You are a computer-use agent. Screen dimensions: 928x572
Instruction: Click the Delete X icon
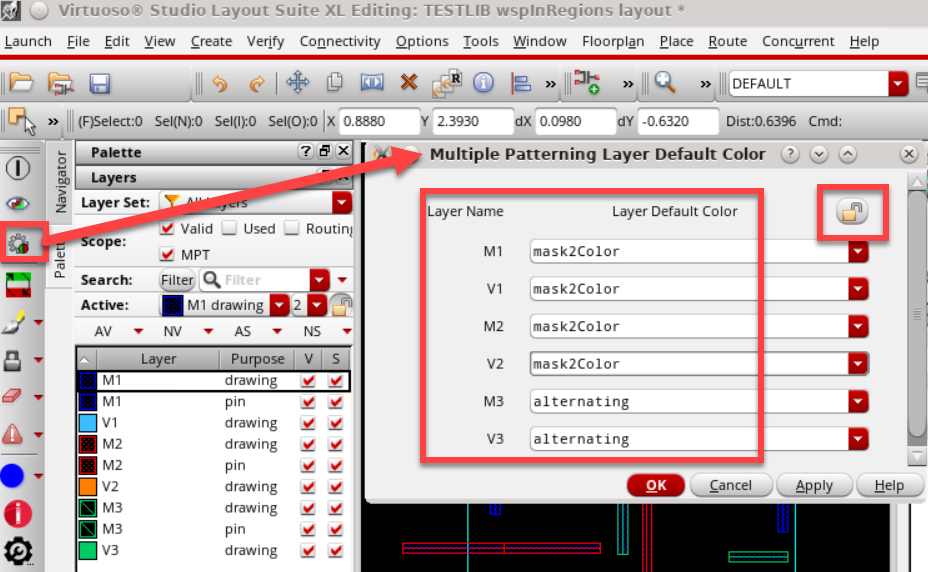click(408, 82)
